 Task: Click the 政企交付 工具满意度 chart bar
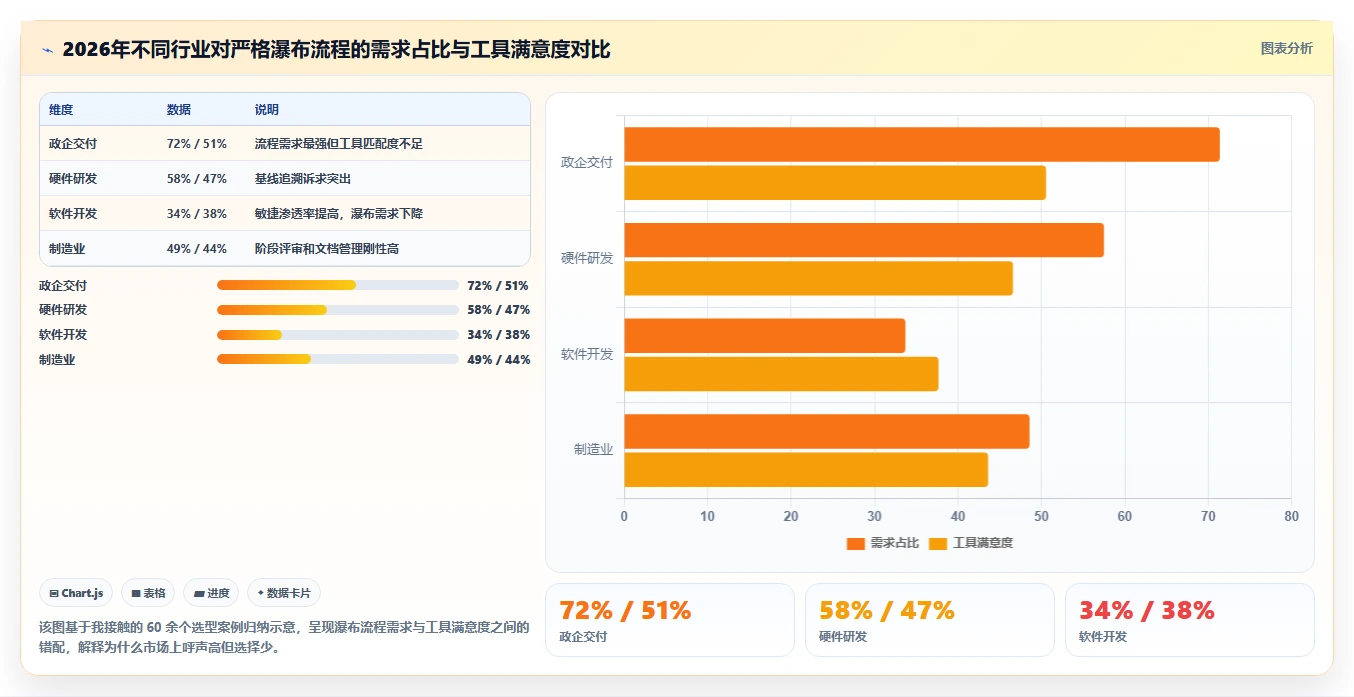(x=835, y=183)
